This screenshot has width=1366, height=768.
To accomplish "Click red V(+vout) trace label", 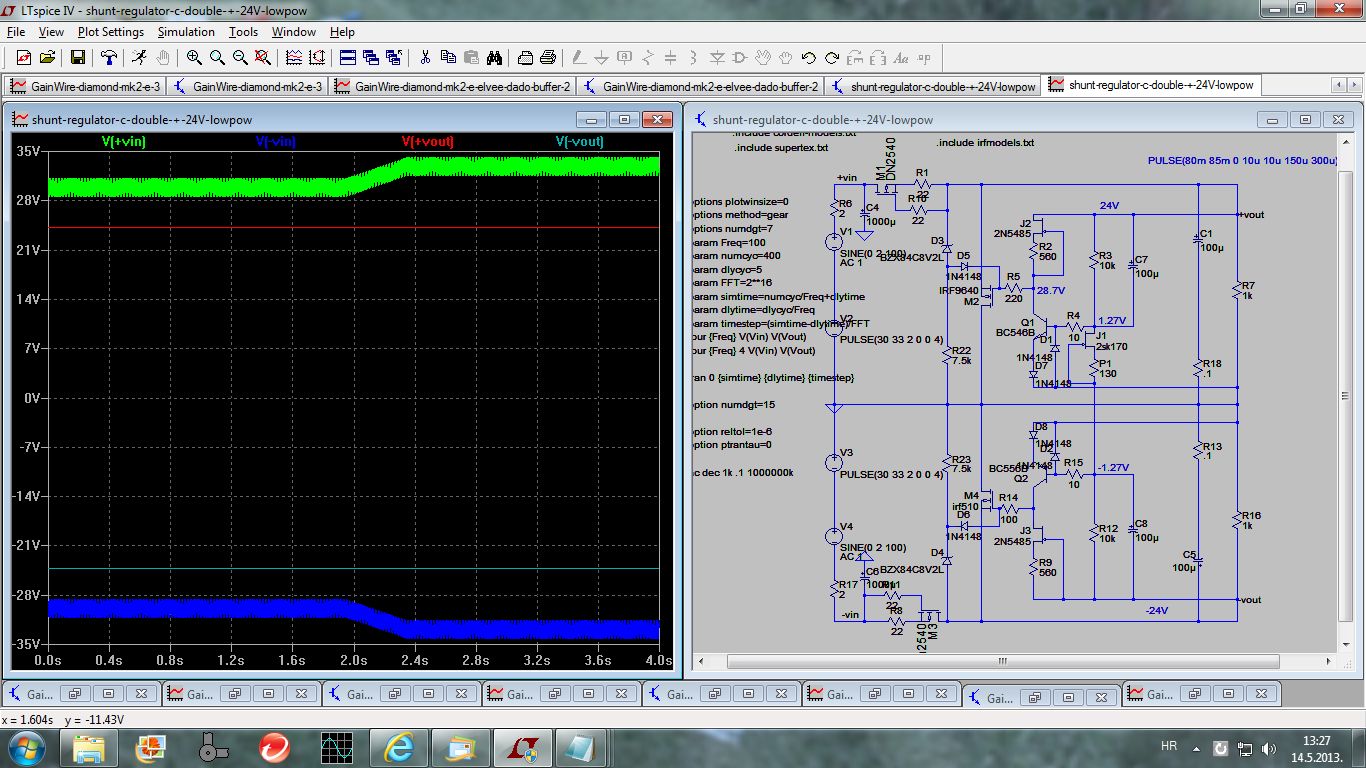I will coord(427,142).
